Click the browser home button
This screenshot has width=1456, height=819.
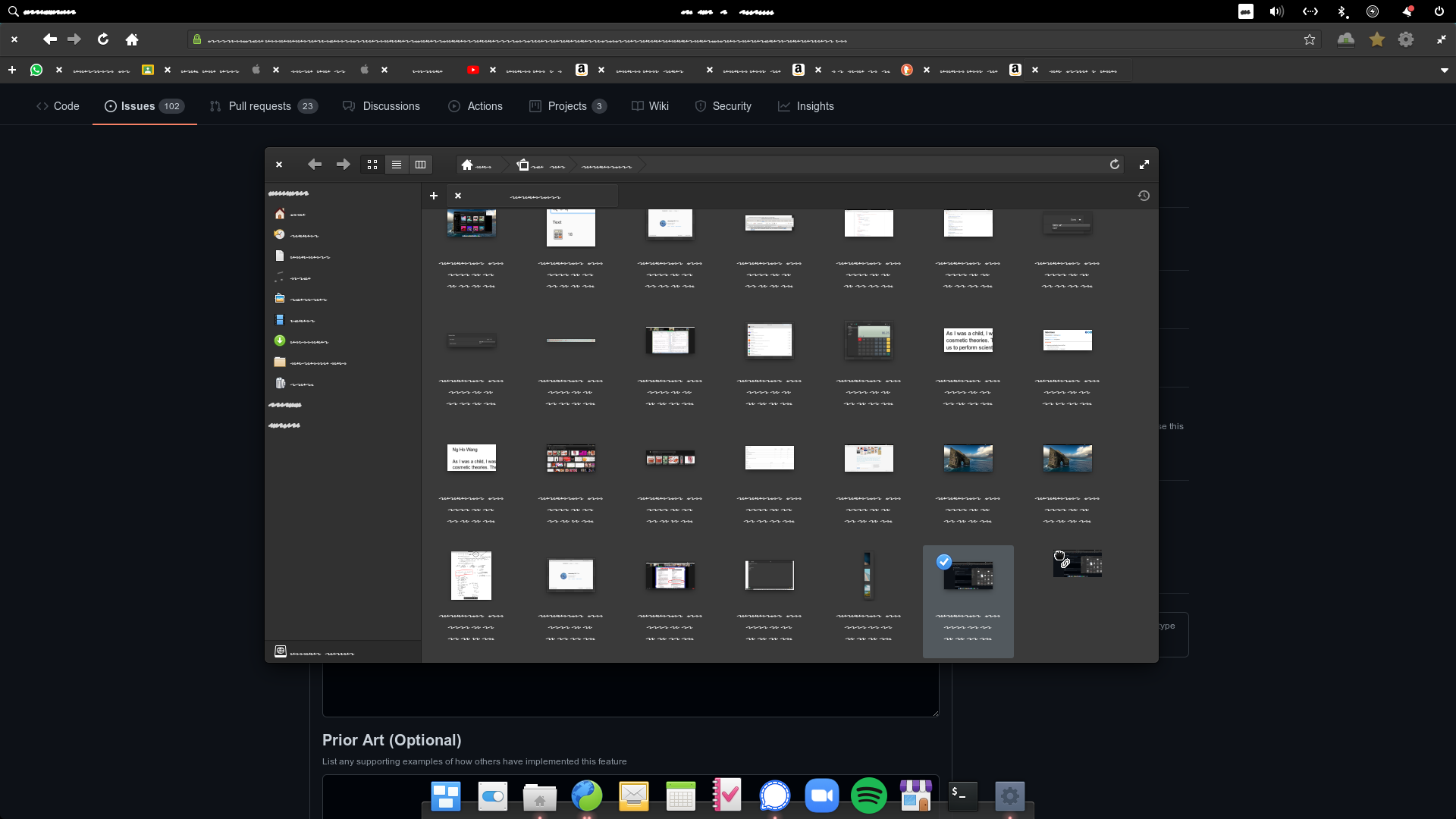(x=132, y=39)
